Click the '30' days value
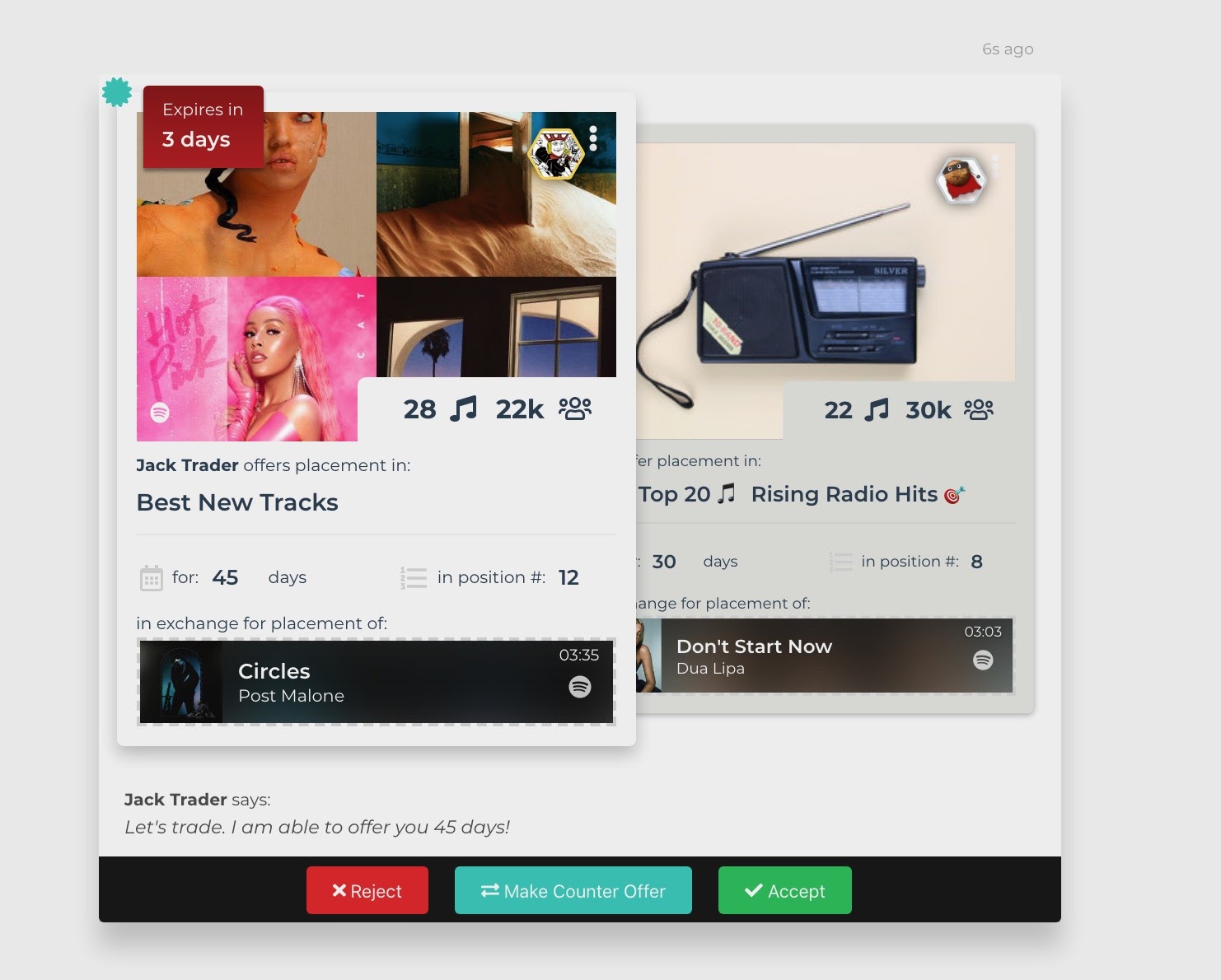 [664, 562]
